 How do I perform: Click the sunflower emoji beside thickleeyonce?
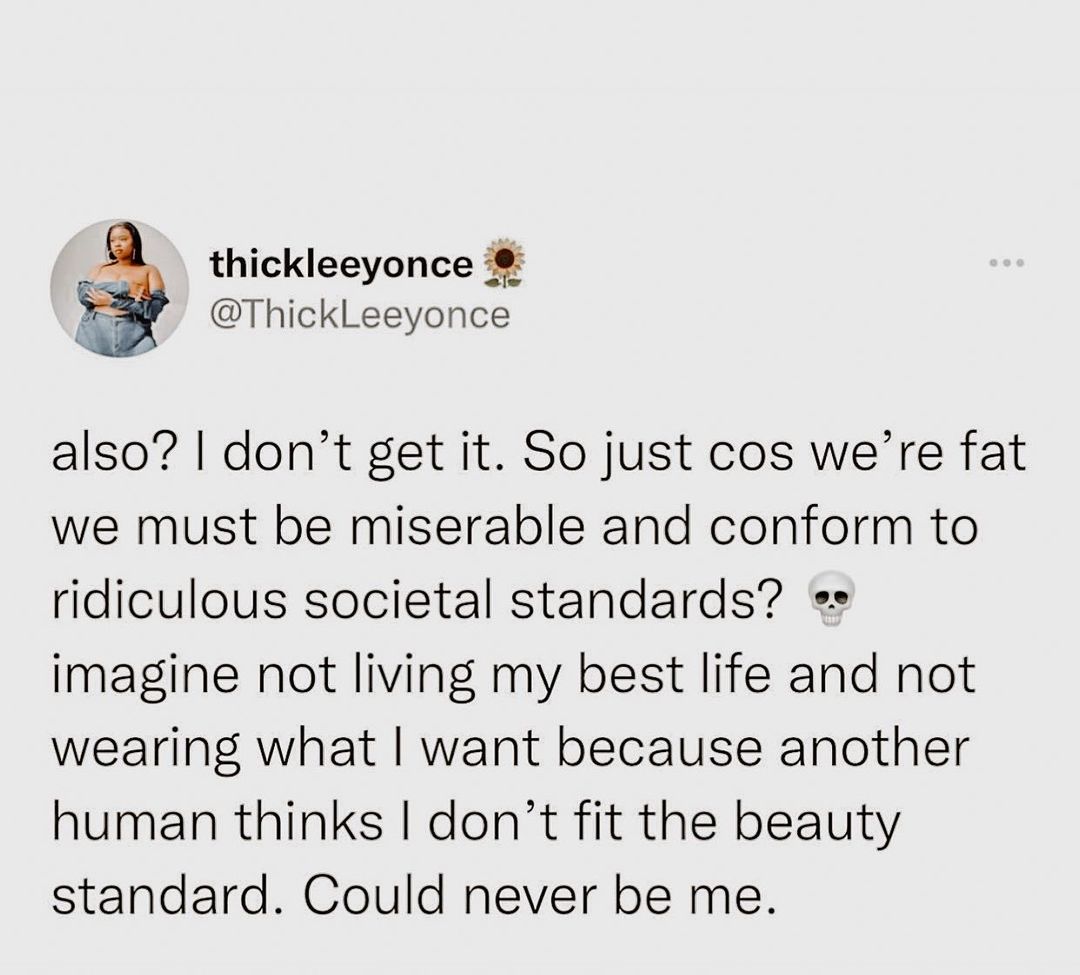coord(503,263)
